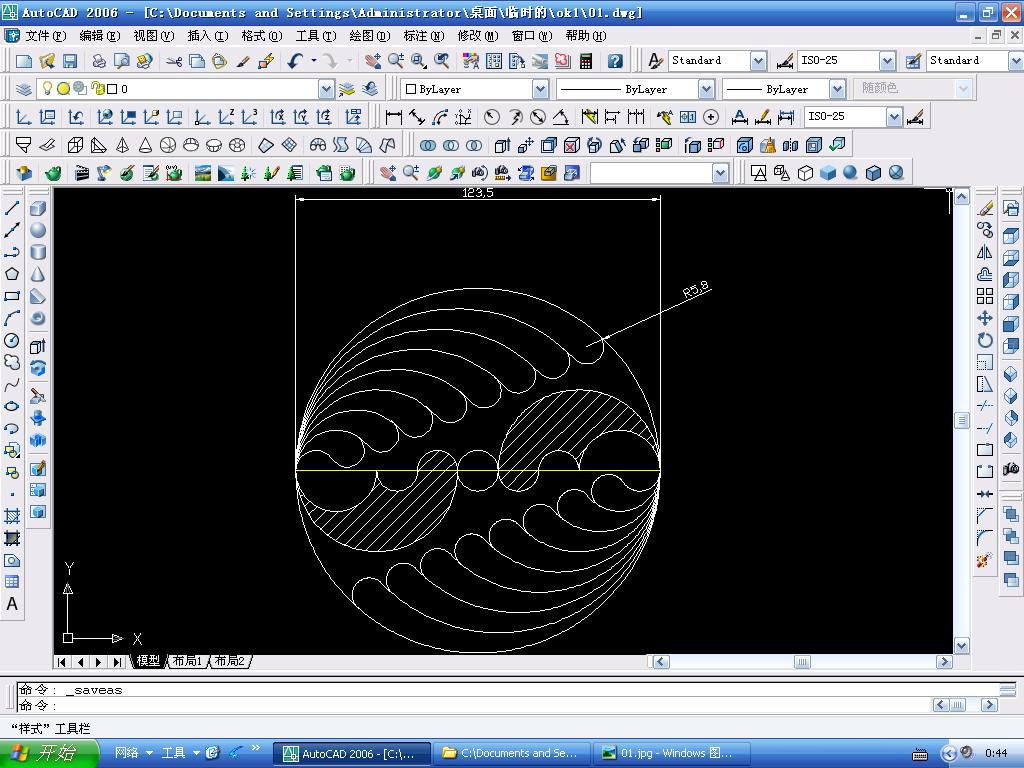Click the Linear Dimension tool
This screenshot has width=1024, height=768.
[393, 117]
